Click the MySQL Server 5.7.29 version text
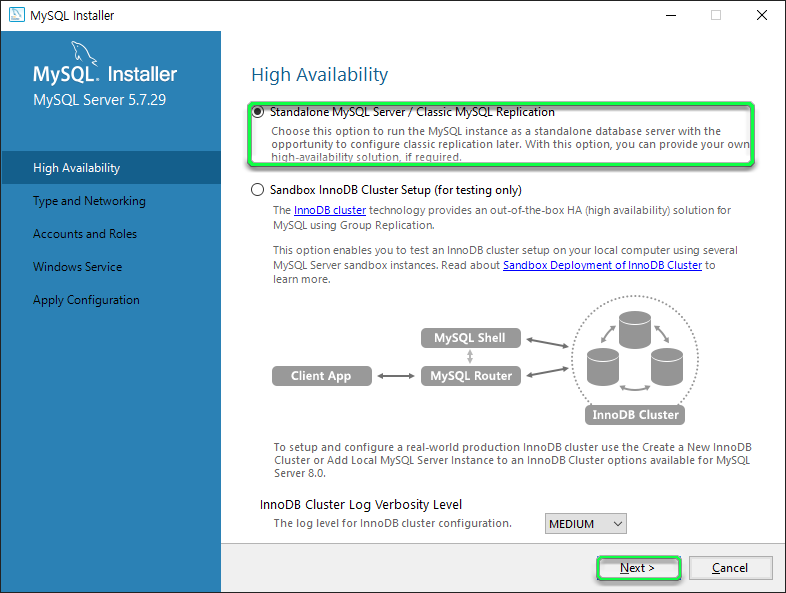This screenshot has width=786, height=593. (99, 100)
